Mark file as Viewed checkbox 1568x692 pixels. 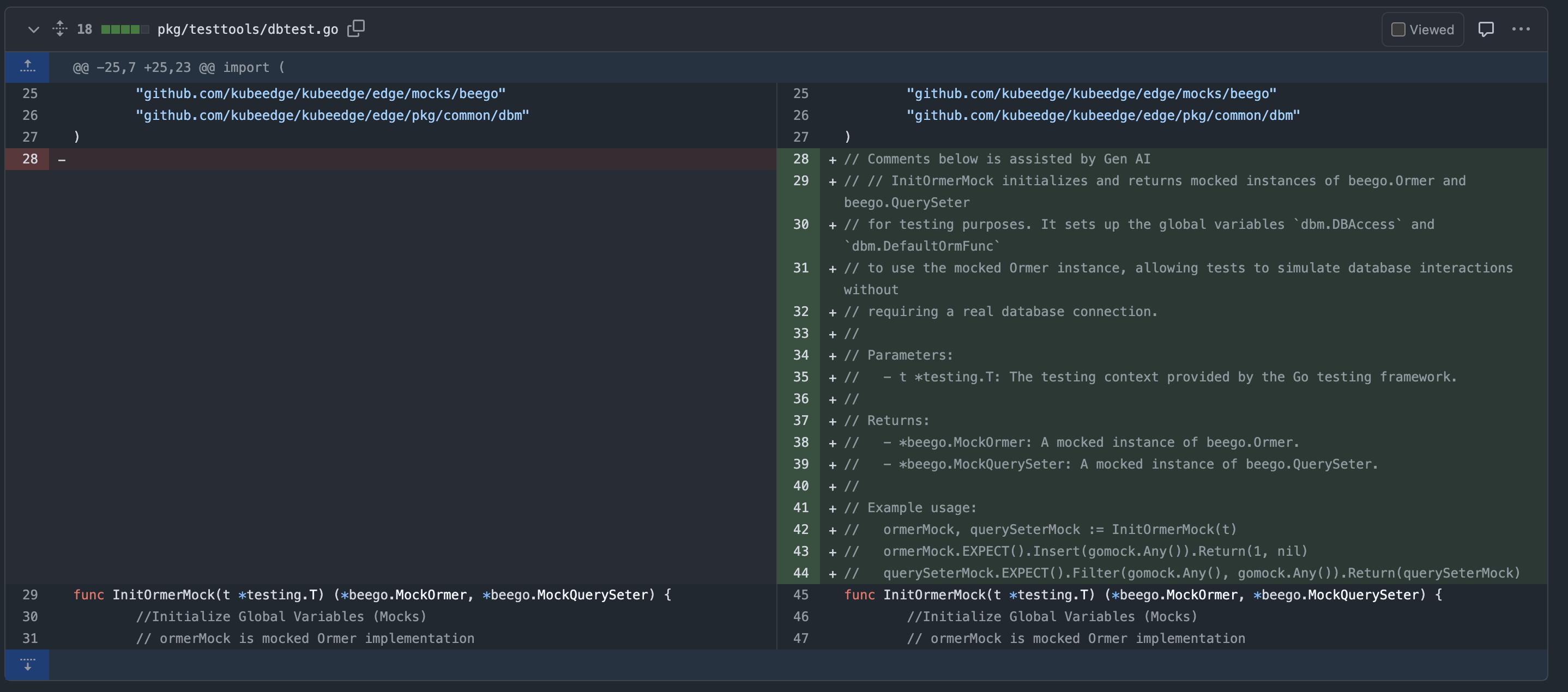point(1398,29)
